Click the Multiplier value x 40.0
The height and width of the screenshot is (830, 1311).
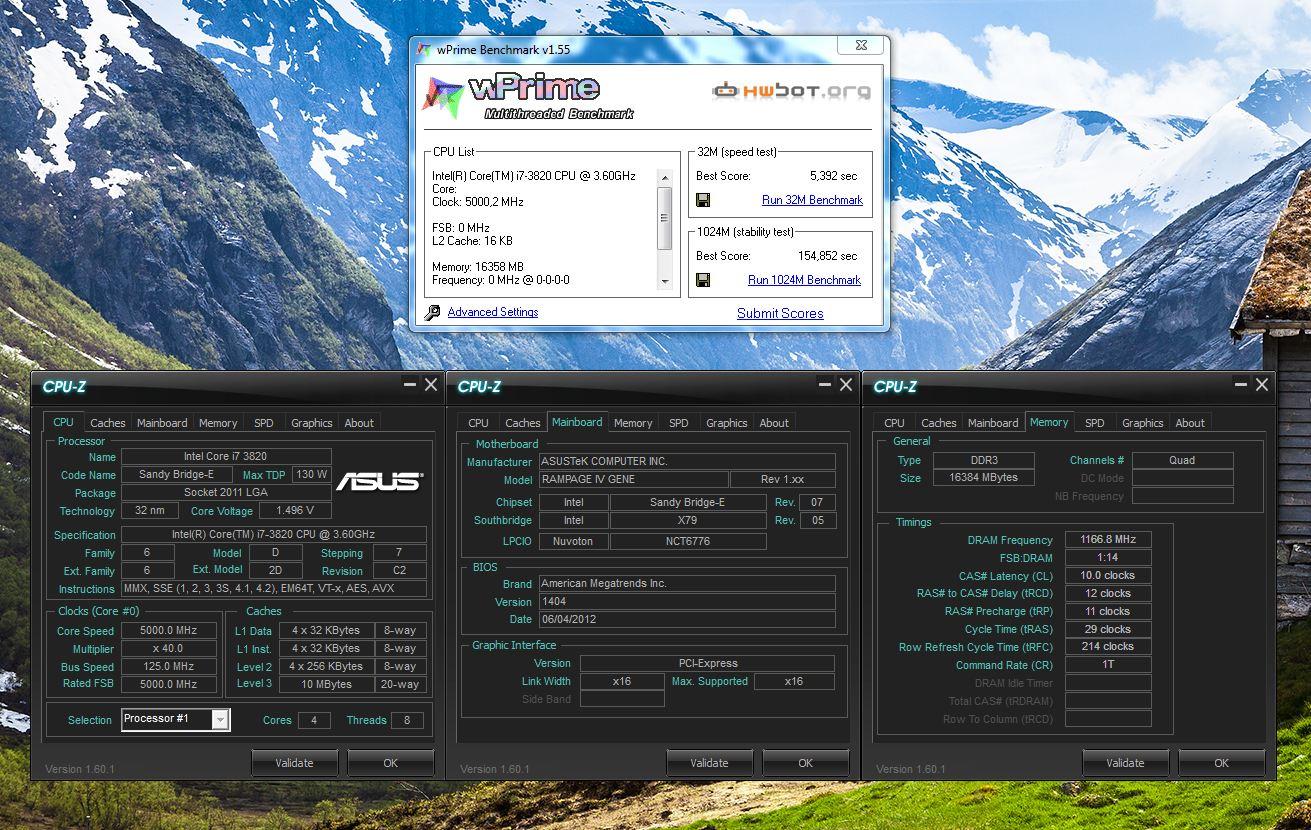pyautogui.click(x=169, y=649)
